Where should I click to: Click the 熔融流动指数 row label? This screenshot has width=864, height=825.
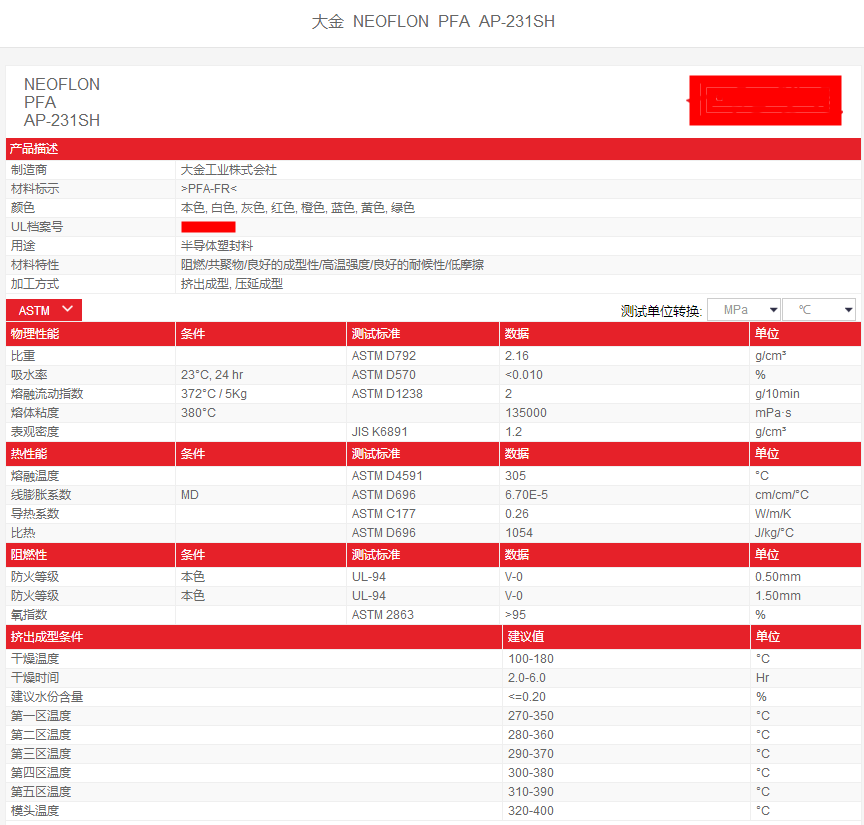(x=47, y=394)
